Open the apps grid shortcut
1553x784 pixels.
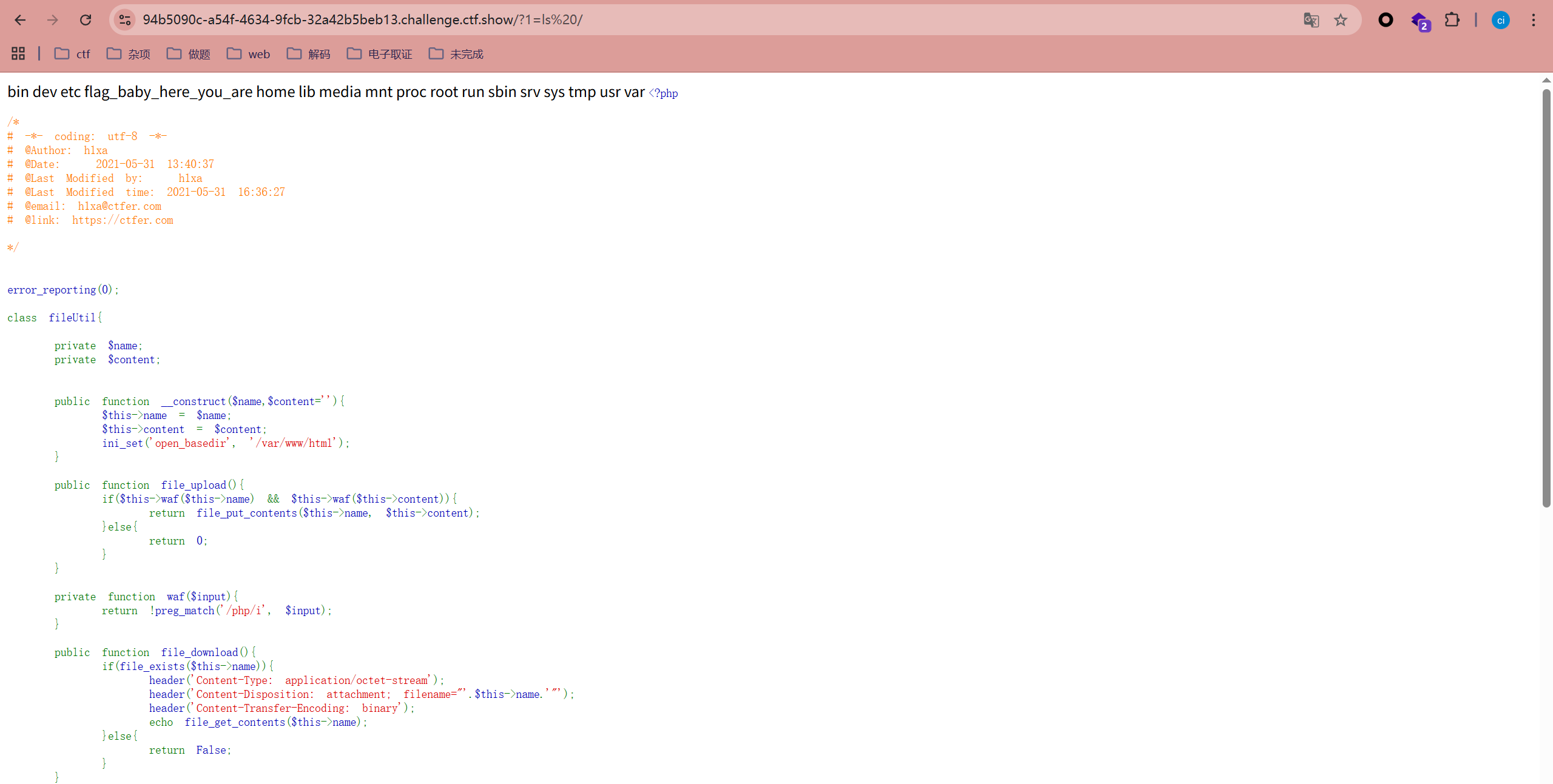[18, 54]
